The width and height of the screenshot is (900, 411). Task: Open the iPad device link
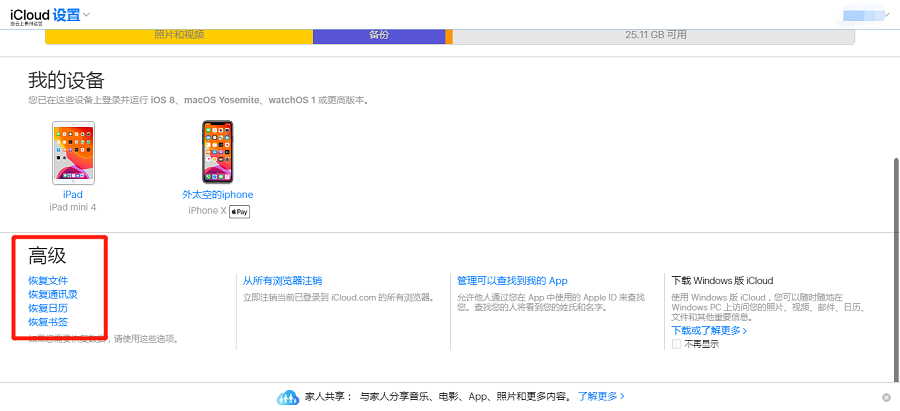point(73,195)
